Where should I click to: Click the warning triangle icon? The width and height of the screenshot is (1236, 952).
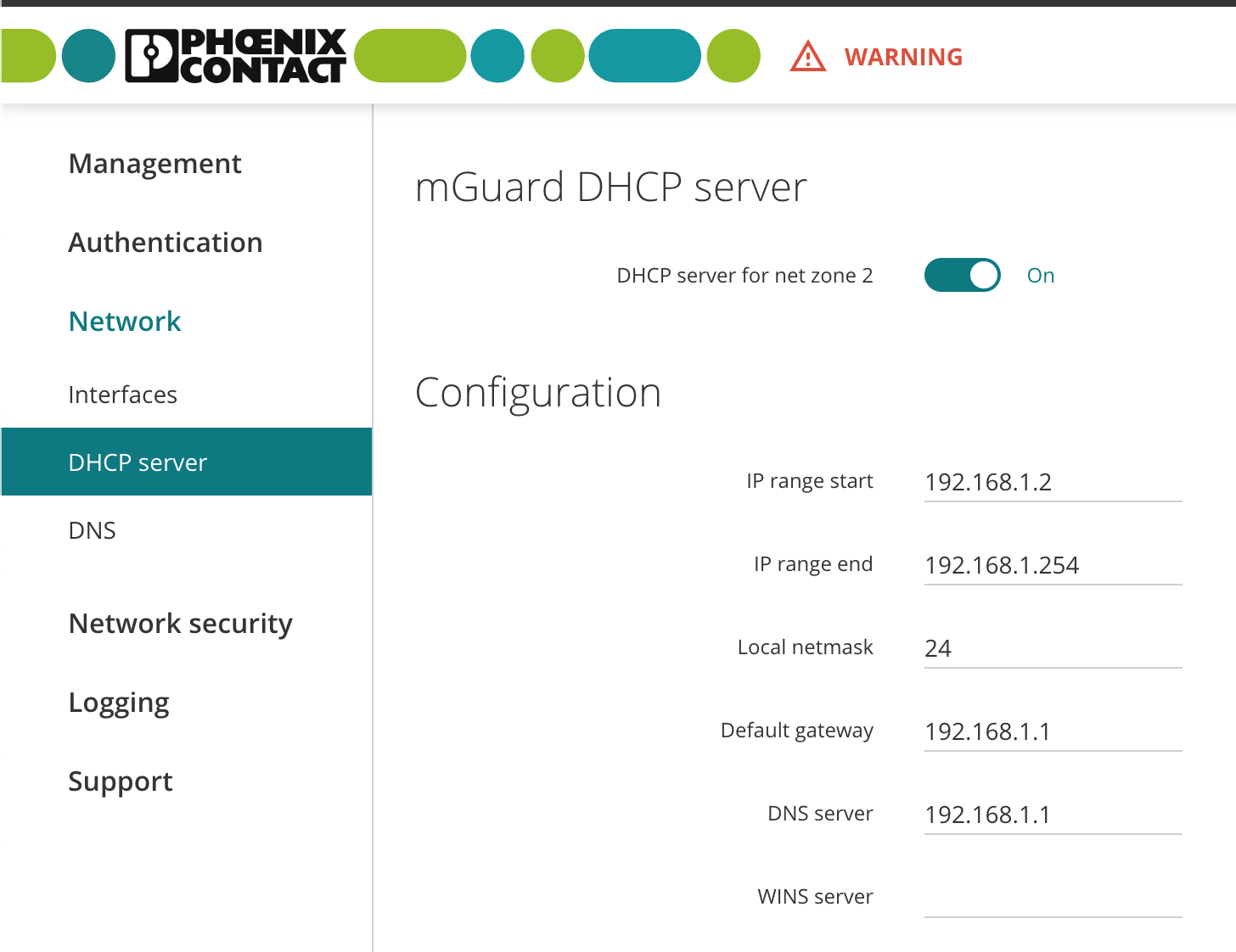pyautogui.click(x=807, y=57)
